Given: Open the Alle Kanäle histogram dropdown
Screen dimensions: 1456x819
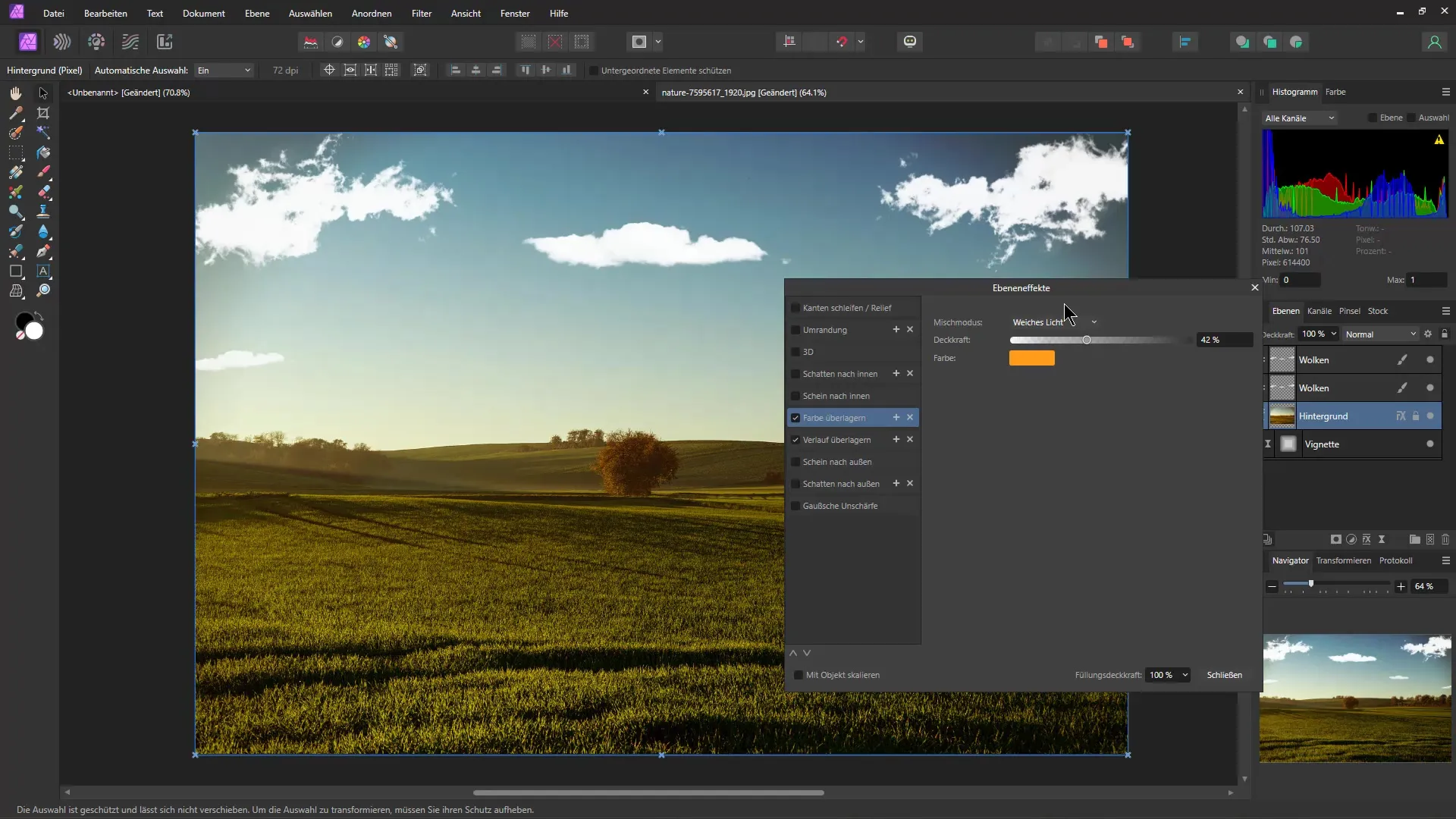Looking at the screenshot, I should pyautogui.click(x=1300, y=118).
